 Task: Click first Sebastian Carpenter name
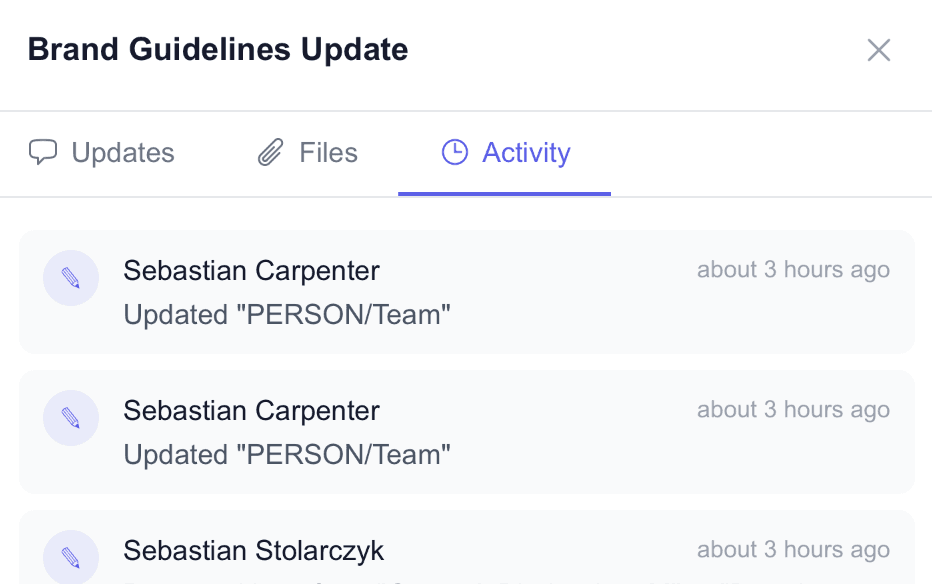pyautogui.click(x=251, y=270)
